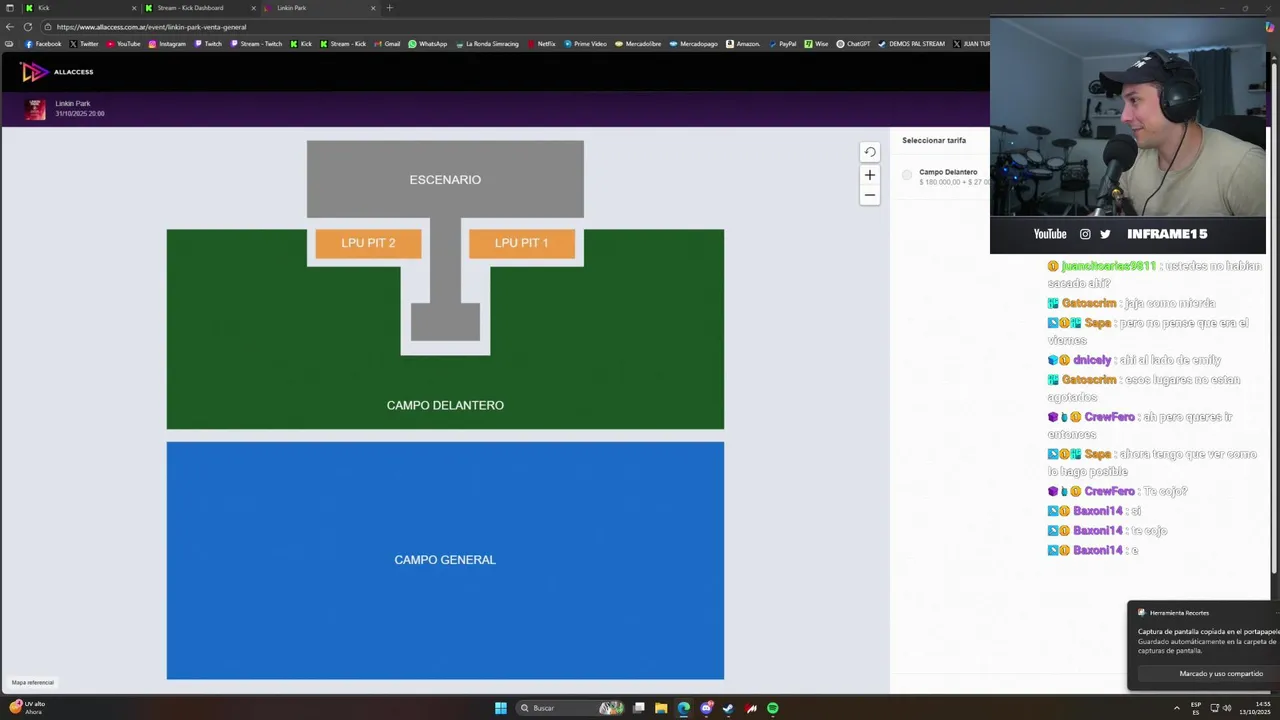Click the CrewFero 'Te cojo?' chat message
The image size is (1280, 720).
coord(1117,491)
